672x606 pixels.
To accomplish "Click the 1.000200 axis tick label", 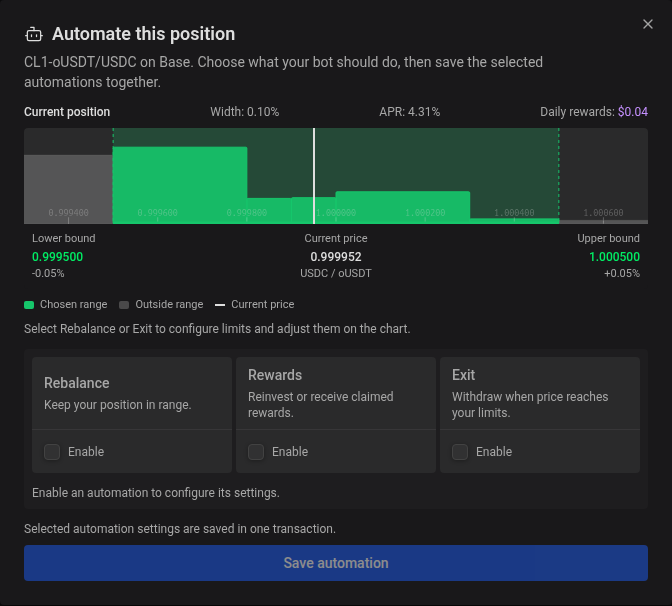I will (x=425, y=213).
